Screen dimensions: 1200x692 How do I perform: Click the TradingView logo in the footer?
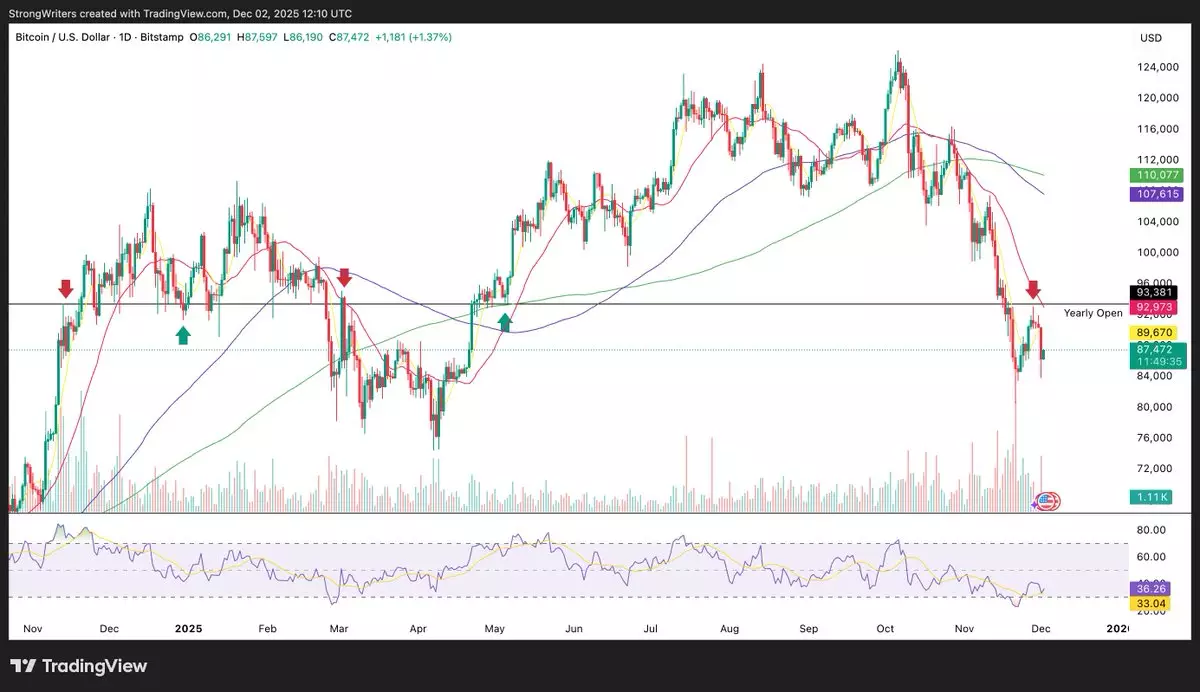78,666
